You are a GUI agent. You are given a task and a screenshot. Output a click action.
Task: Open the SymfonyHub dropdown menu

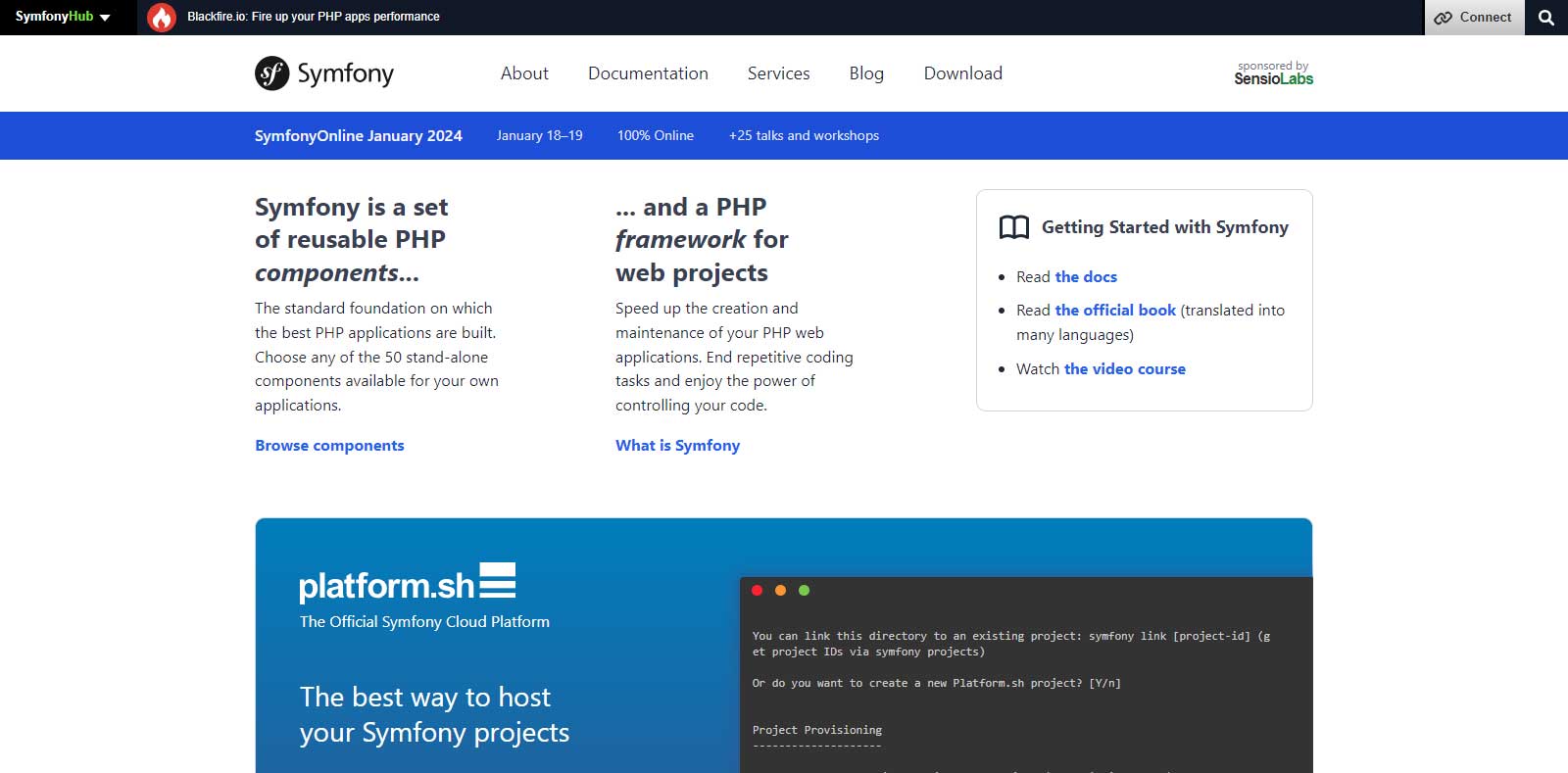point(63,17)
